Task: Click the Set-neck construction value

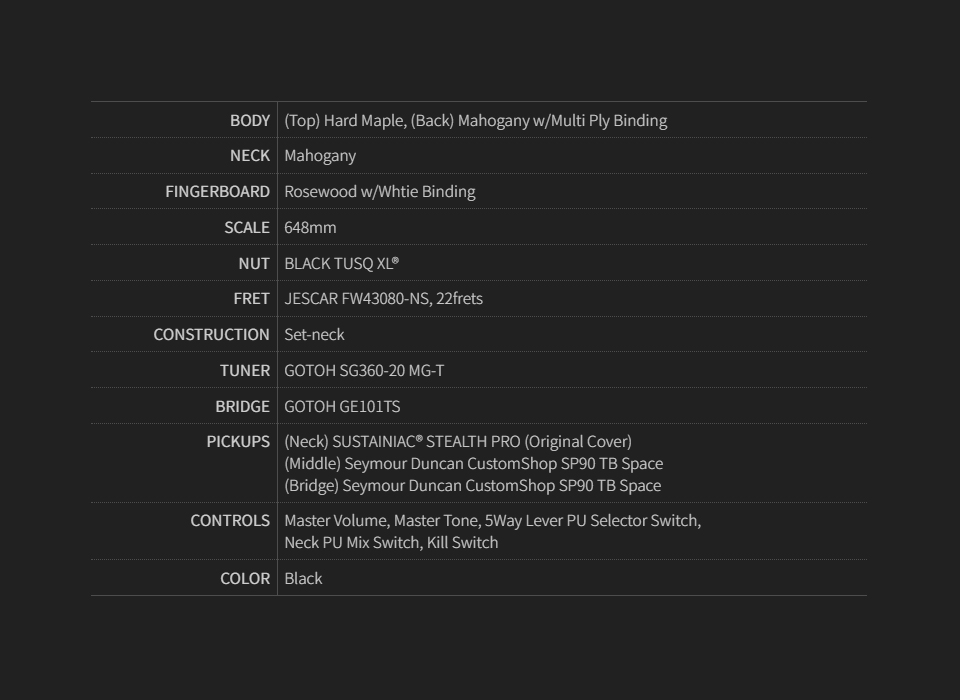Action: pos(314,334)
